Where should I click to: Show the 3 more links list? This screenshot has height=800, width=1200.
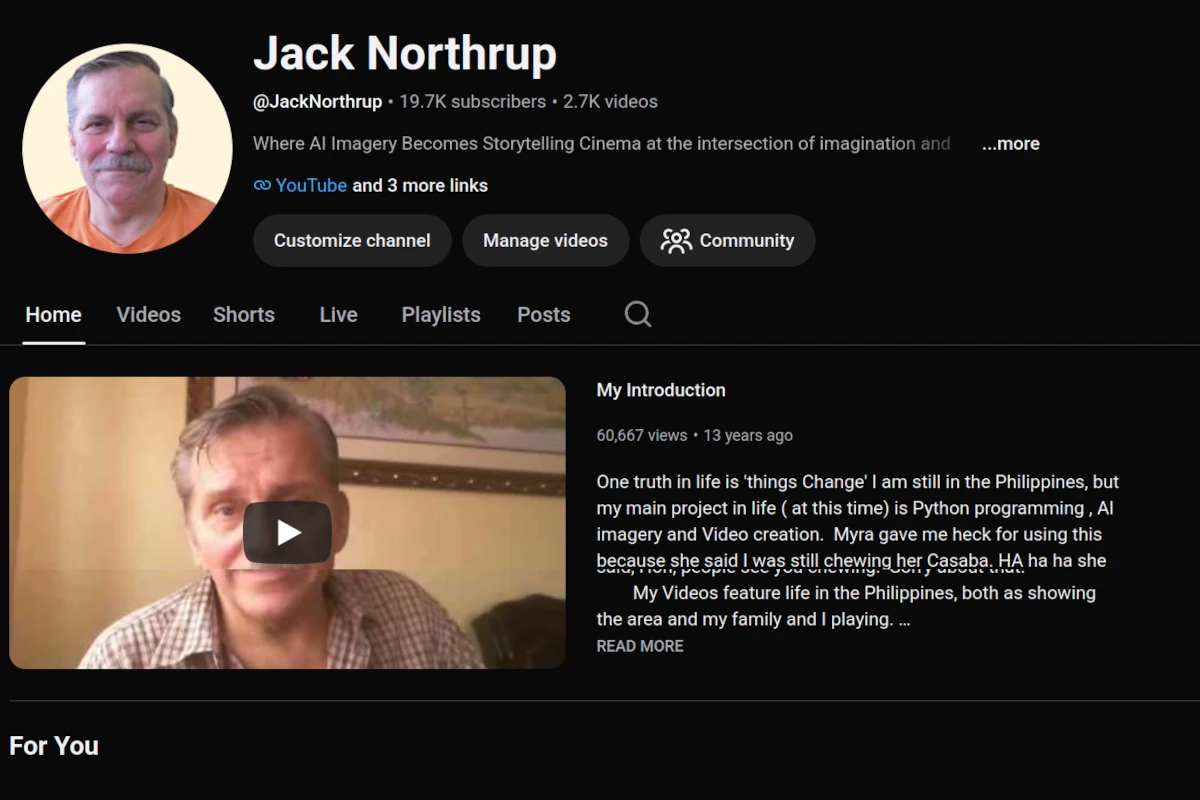click(420, 186)
